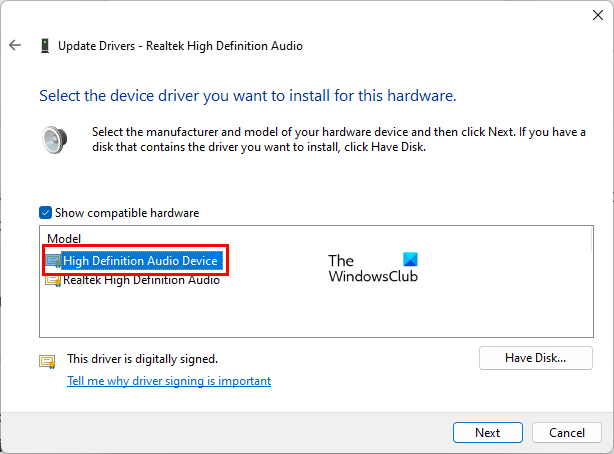Open the driver signing importance link
Screen dimensions: 614x454
pyautogui.click(x=168, y=381)
